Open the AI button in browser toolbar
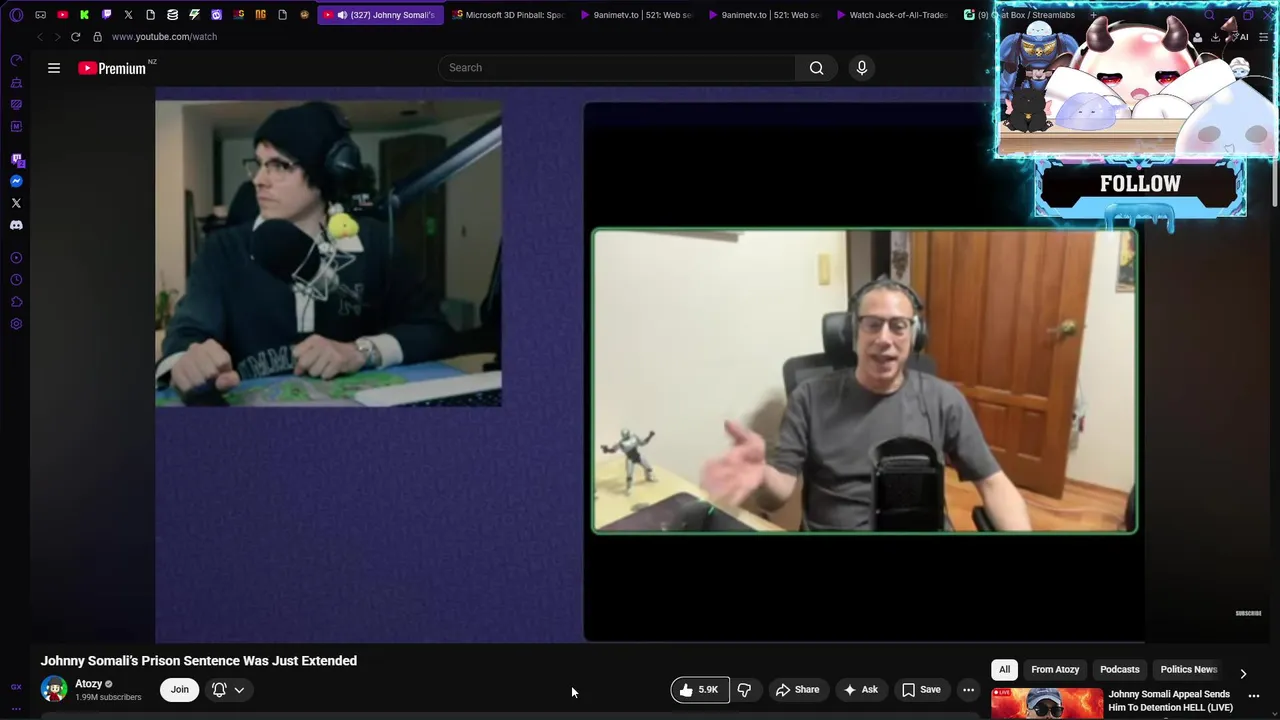 [x=1241, y=37]
